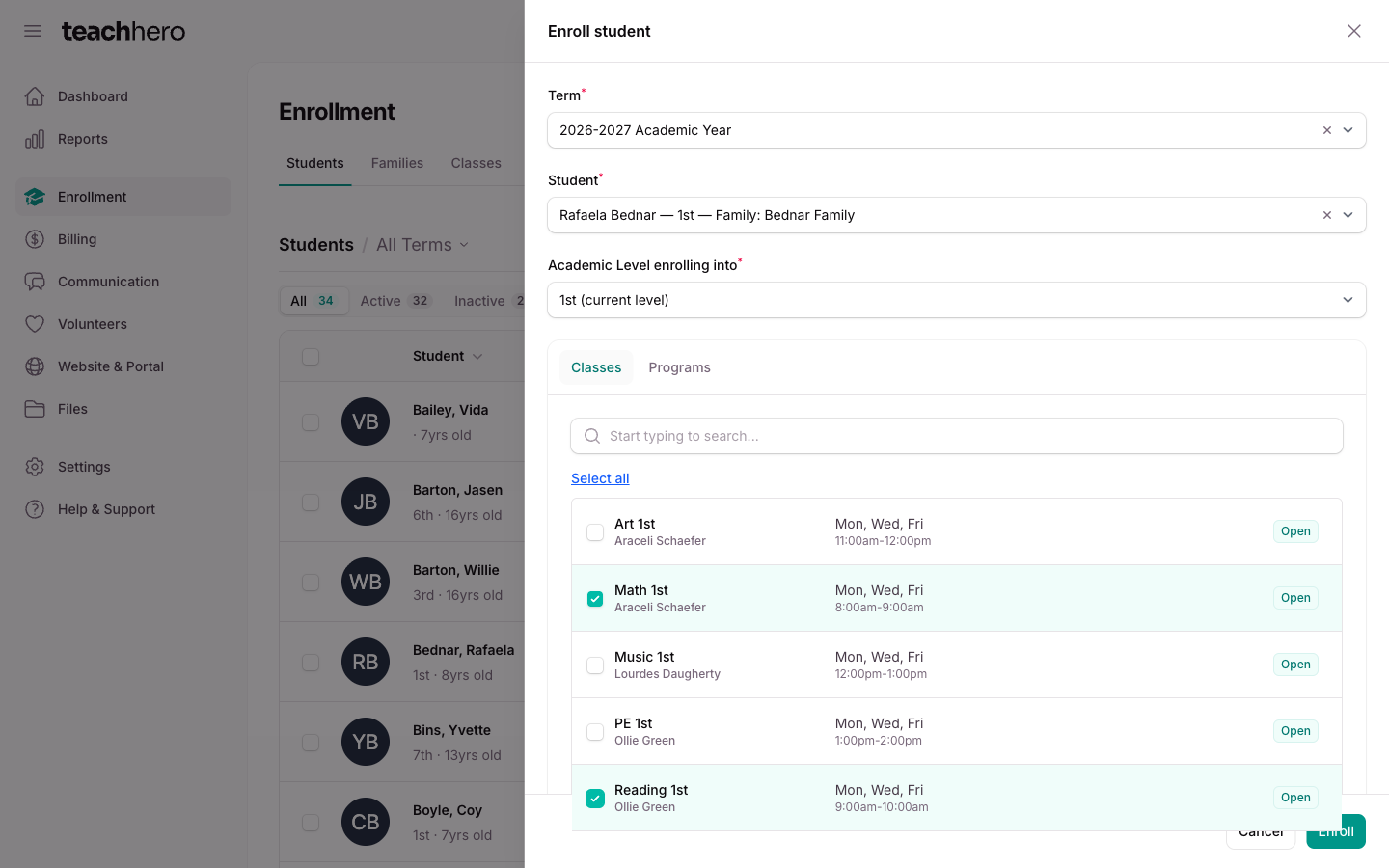Viewport: 1389px width, 868px height.
Task: Click the teachhero logo
Action: (123, 31)
